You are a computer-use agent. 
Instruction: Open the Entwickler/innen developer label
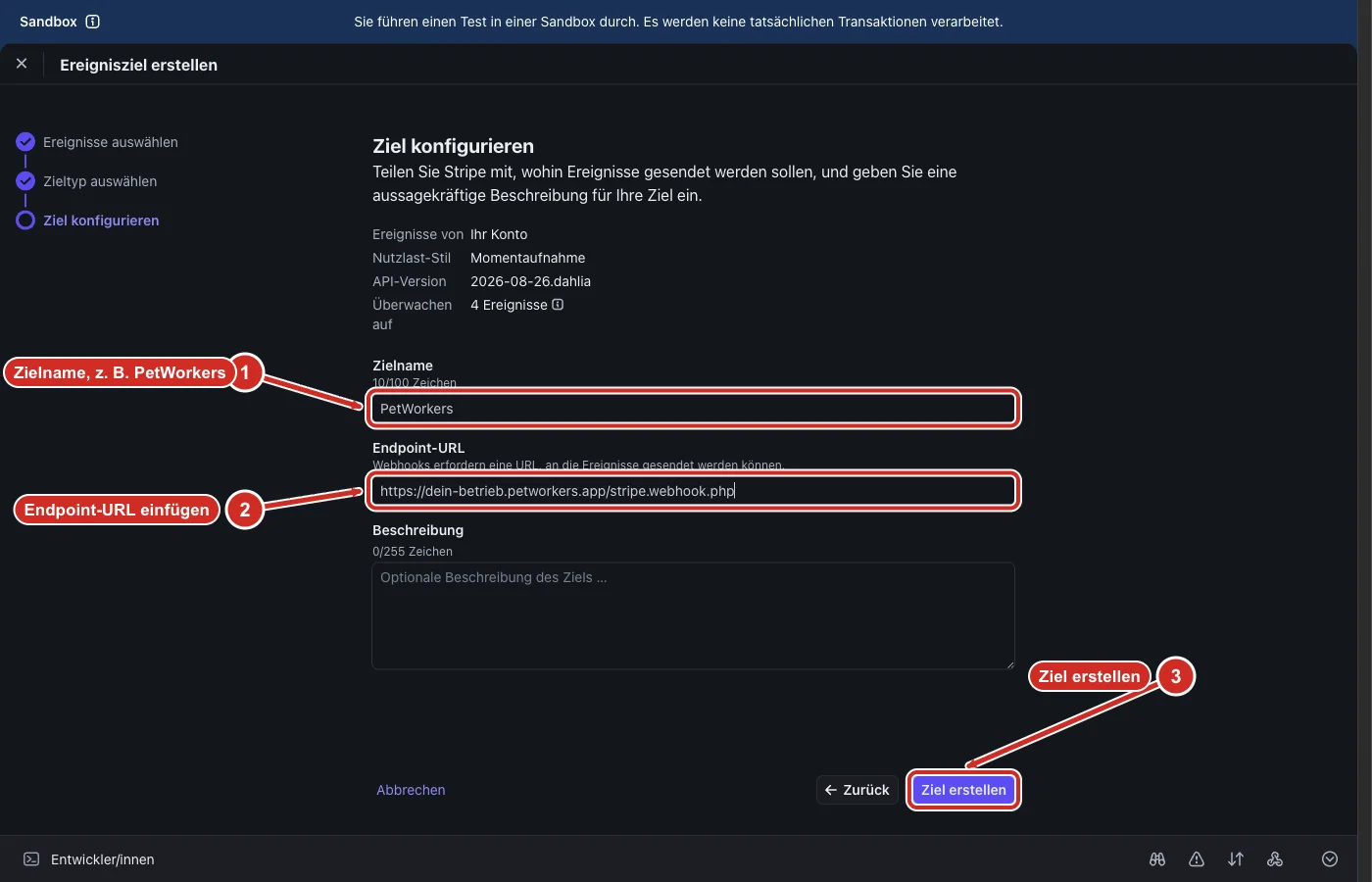[103, 859]
